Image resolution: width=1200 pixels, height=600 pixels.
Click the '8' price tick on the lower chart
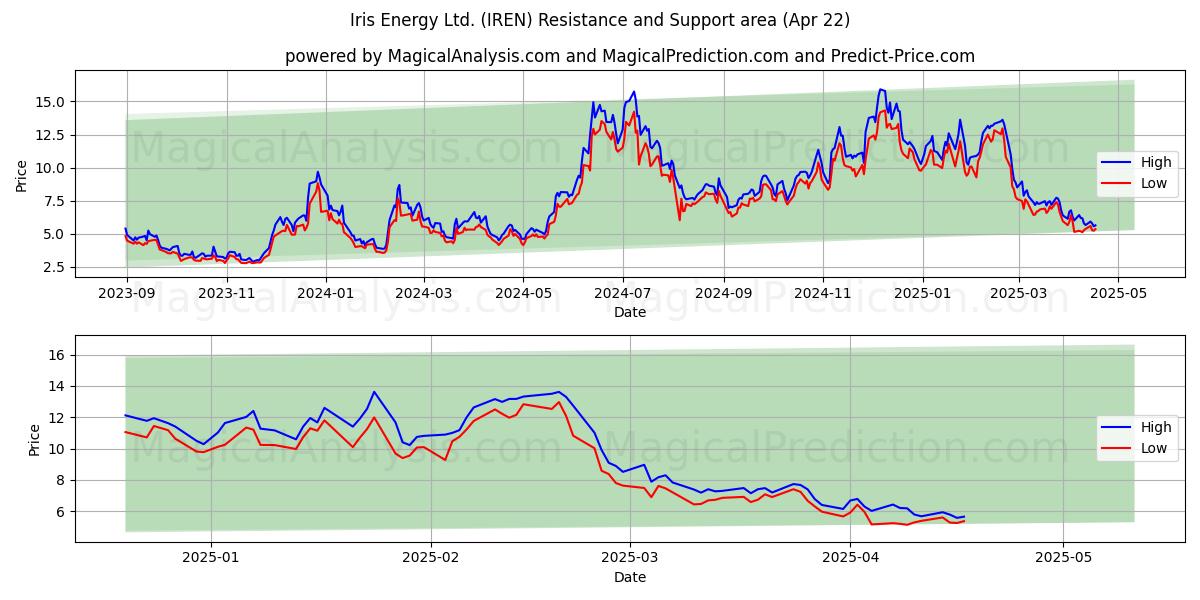tap(61, 480)
